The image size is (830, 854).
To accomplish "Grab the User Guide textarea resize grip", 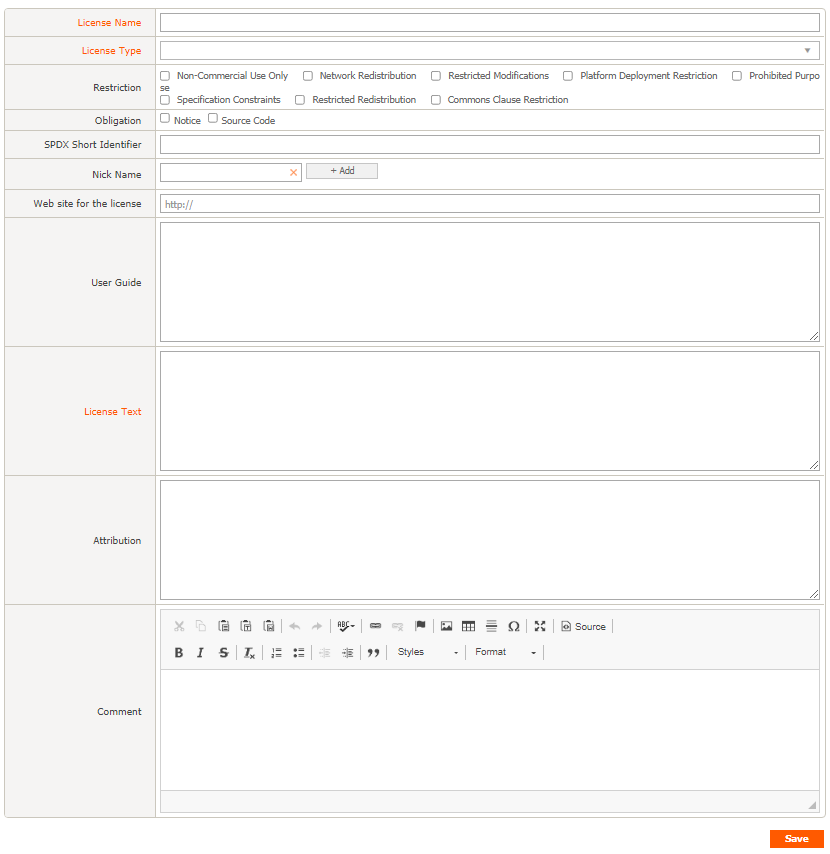I will click(814, 337).
